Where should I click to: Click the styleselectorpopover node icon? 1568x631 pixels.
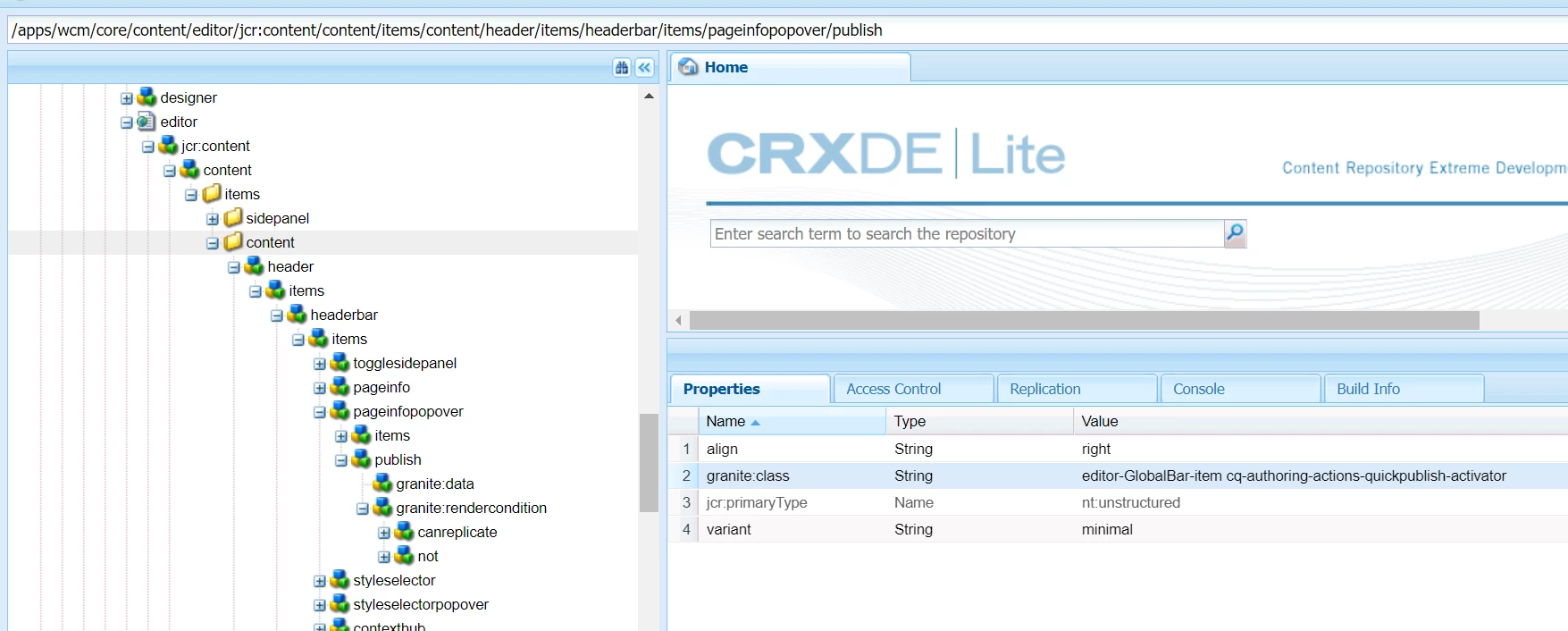340,603
